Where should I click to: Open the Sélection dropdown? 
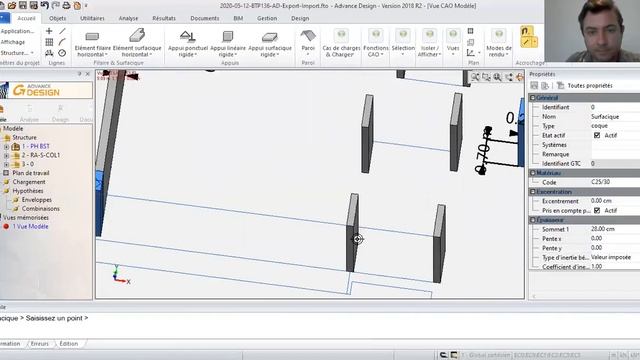403,51
